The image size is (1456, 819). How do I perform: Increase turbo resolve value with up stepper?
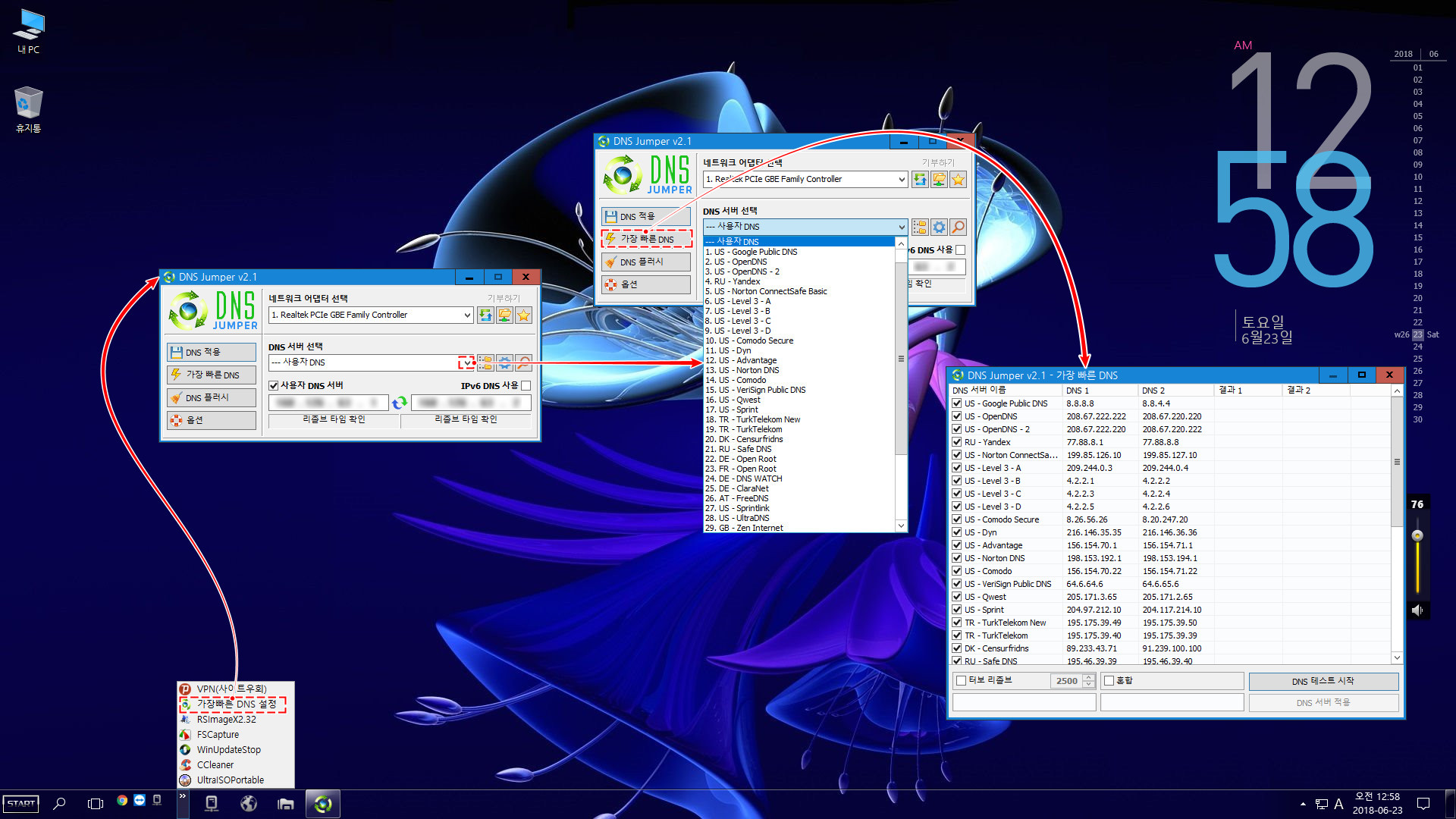(1089, 676)
